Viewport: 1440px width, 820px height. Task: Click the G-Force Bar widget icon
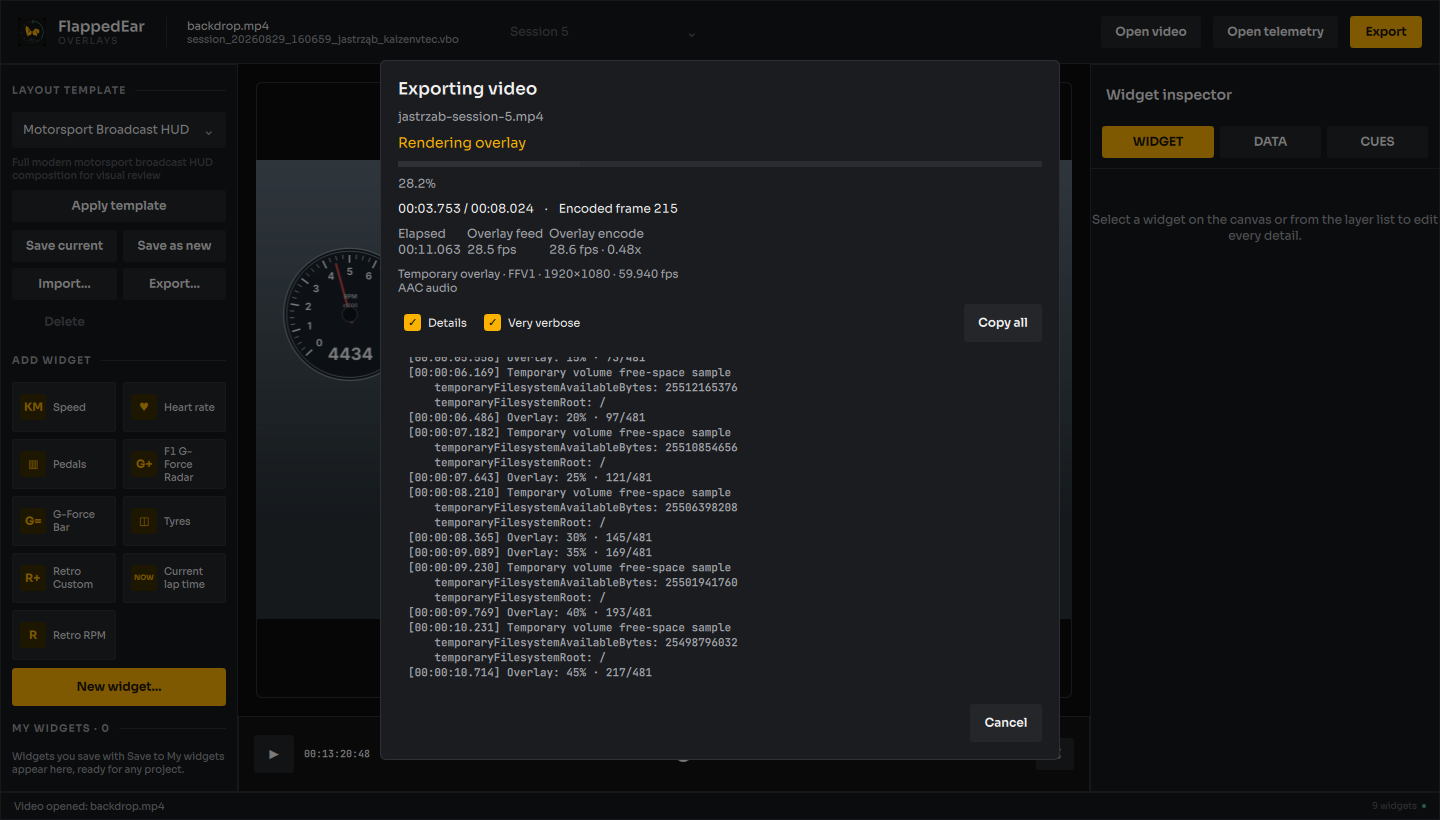(x=33, y=521)
